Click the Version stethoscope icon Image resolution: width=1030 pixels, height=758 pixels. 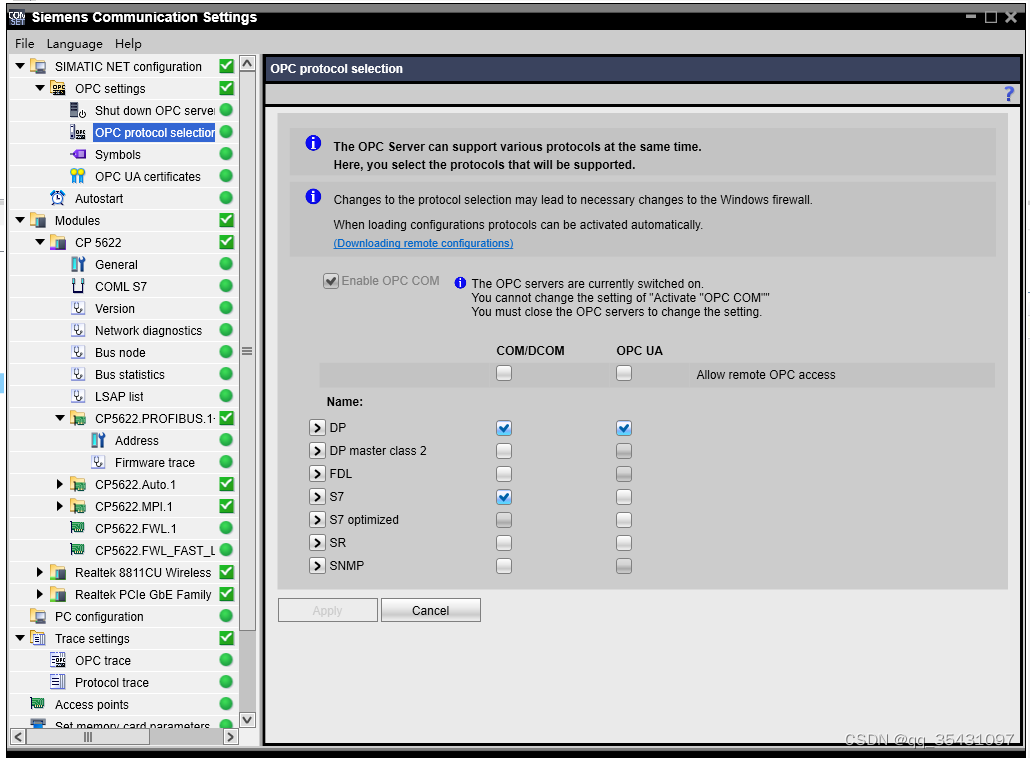pyautogui.click(x=78, y=308)
